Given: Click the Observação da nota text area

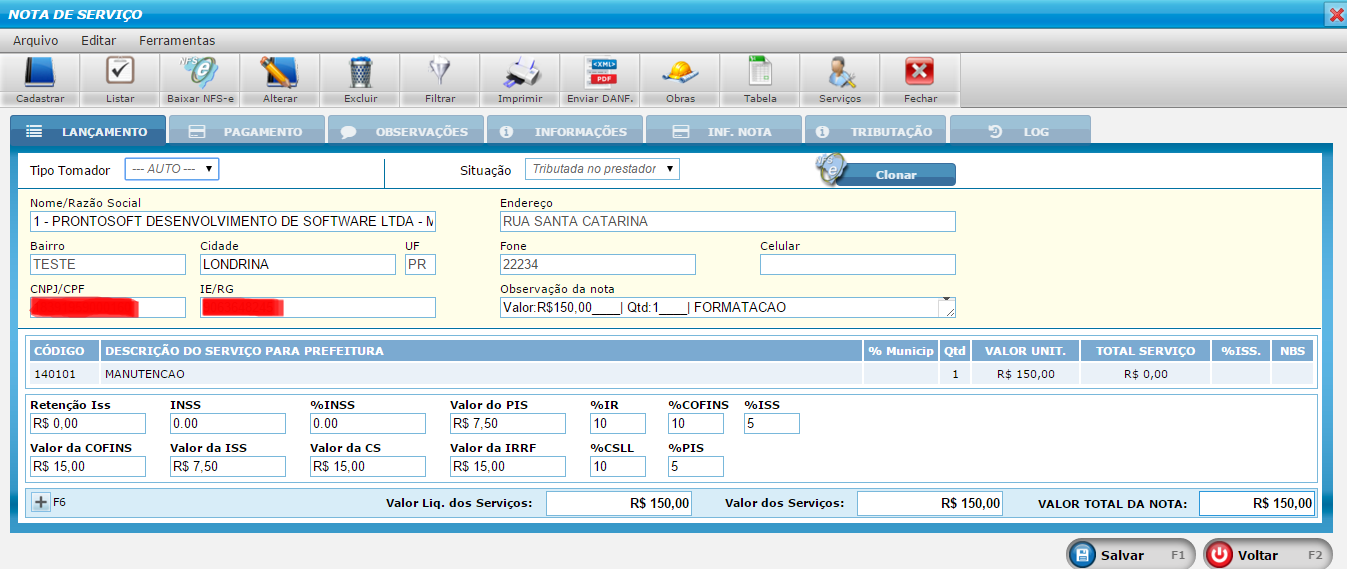Looking at the screenshot, I should pyautogui.click(x=728, y=307).
